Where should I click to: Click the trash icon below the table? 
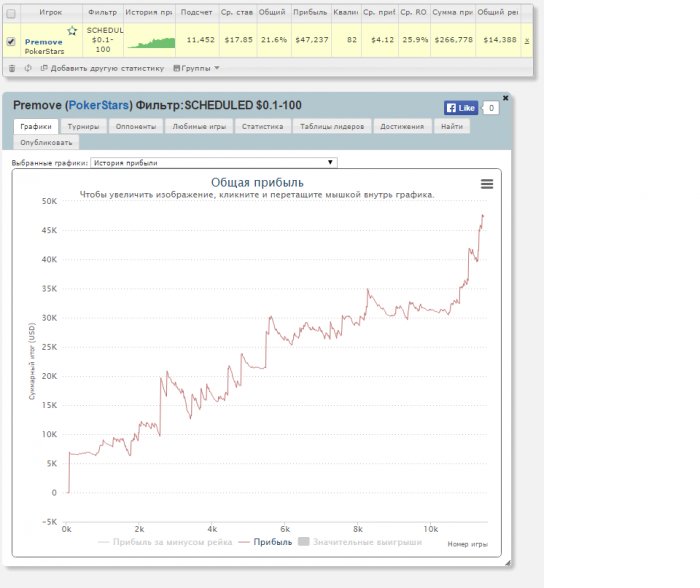(x=12, y=68)
